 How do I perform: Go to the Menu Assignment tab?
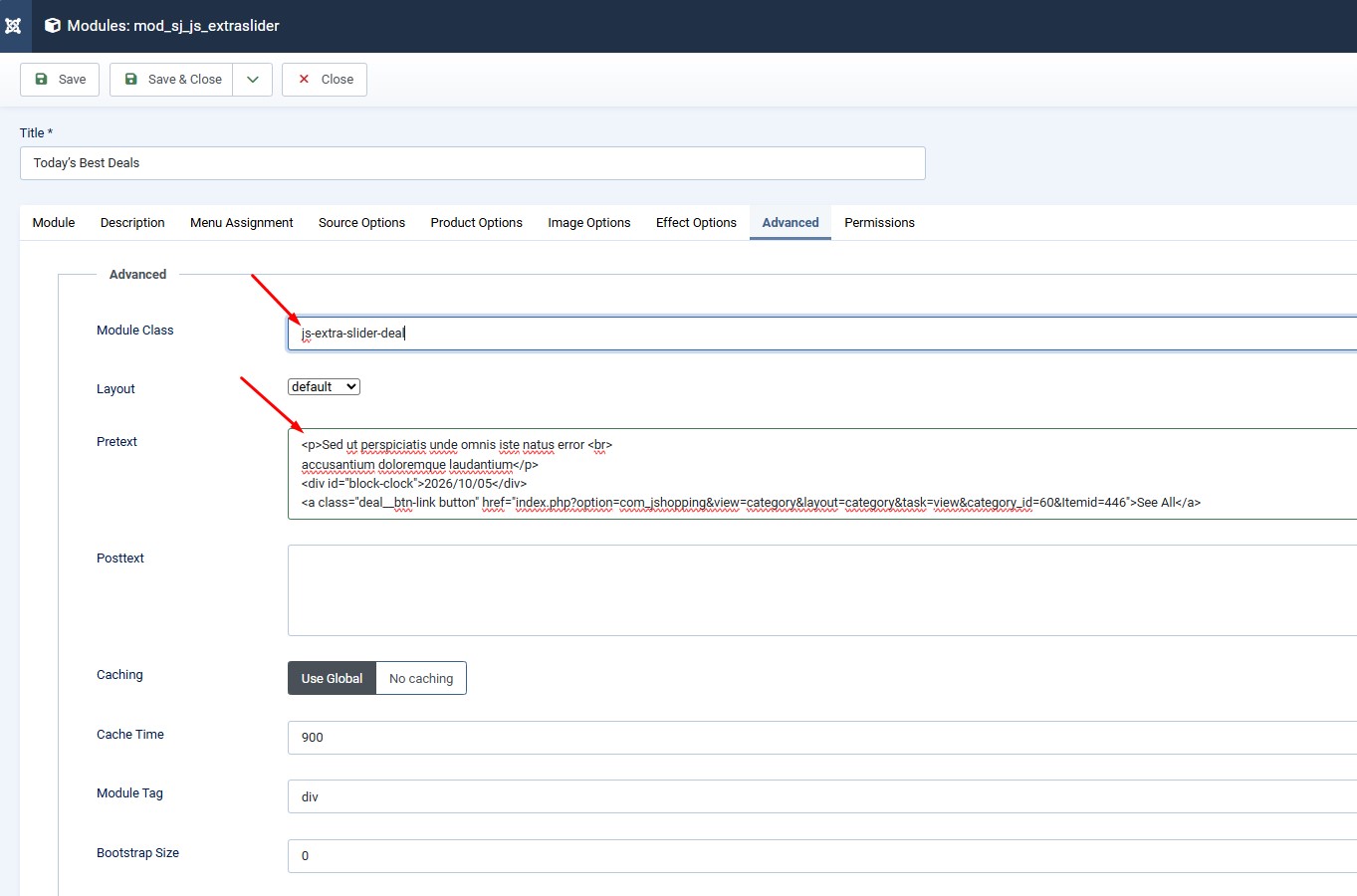[x=242, y=223]
